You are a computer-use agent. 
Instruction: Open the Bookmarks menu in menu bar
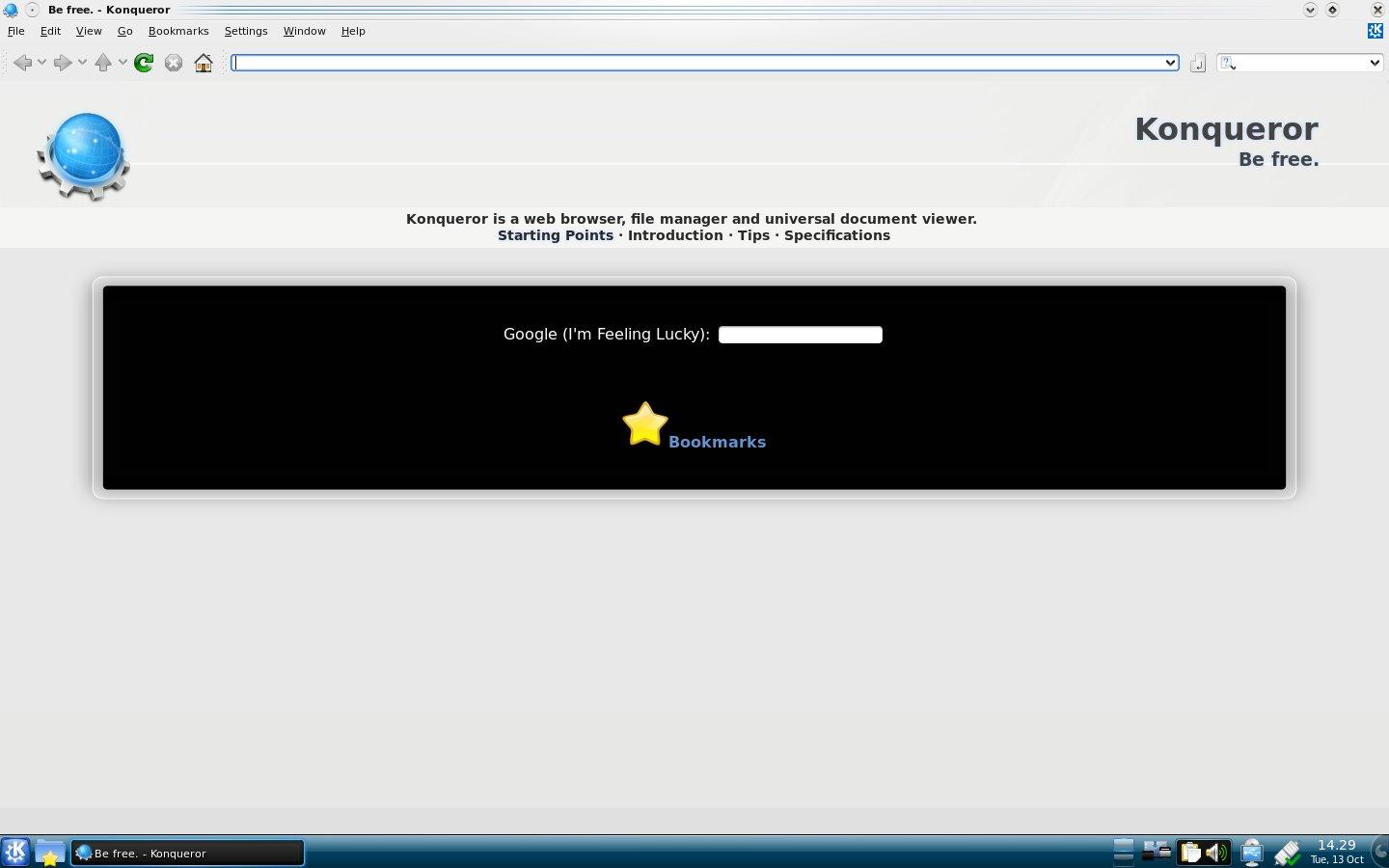(x=178, y=31)
